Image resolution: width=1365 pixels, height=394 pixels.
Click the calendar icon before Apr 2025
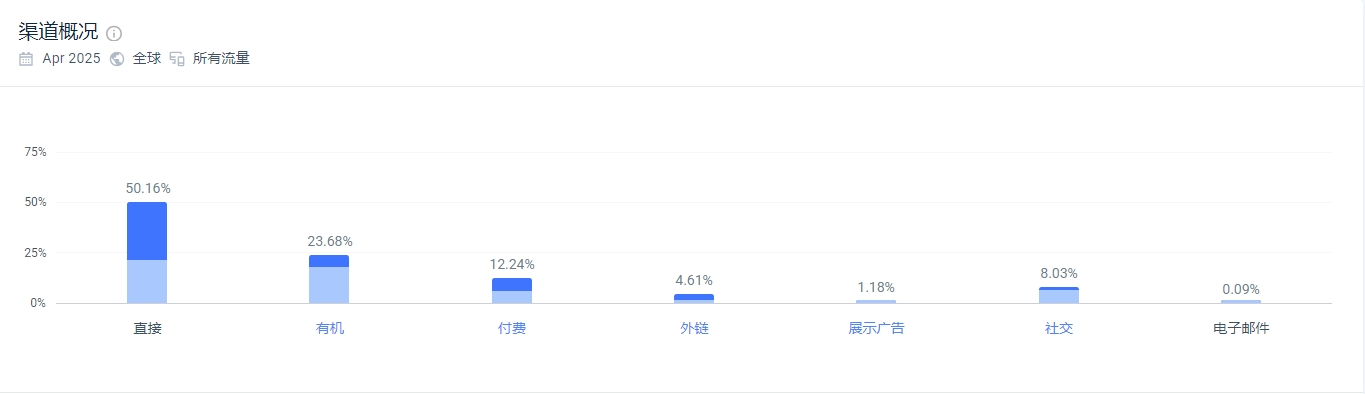pyautogui.click(x=26, y=59)
